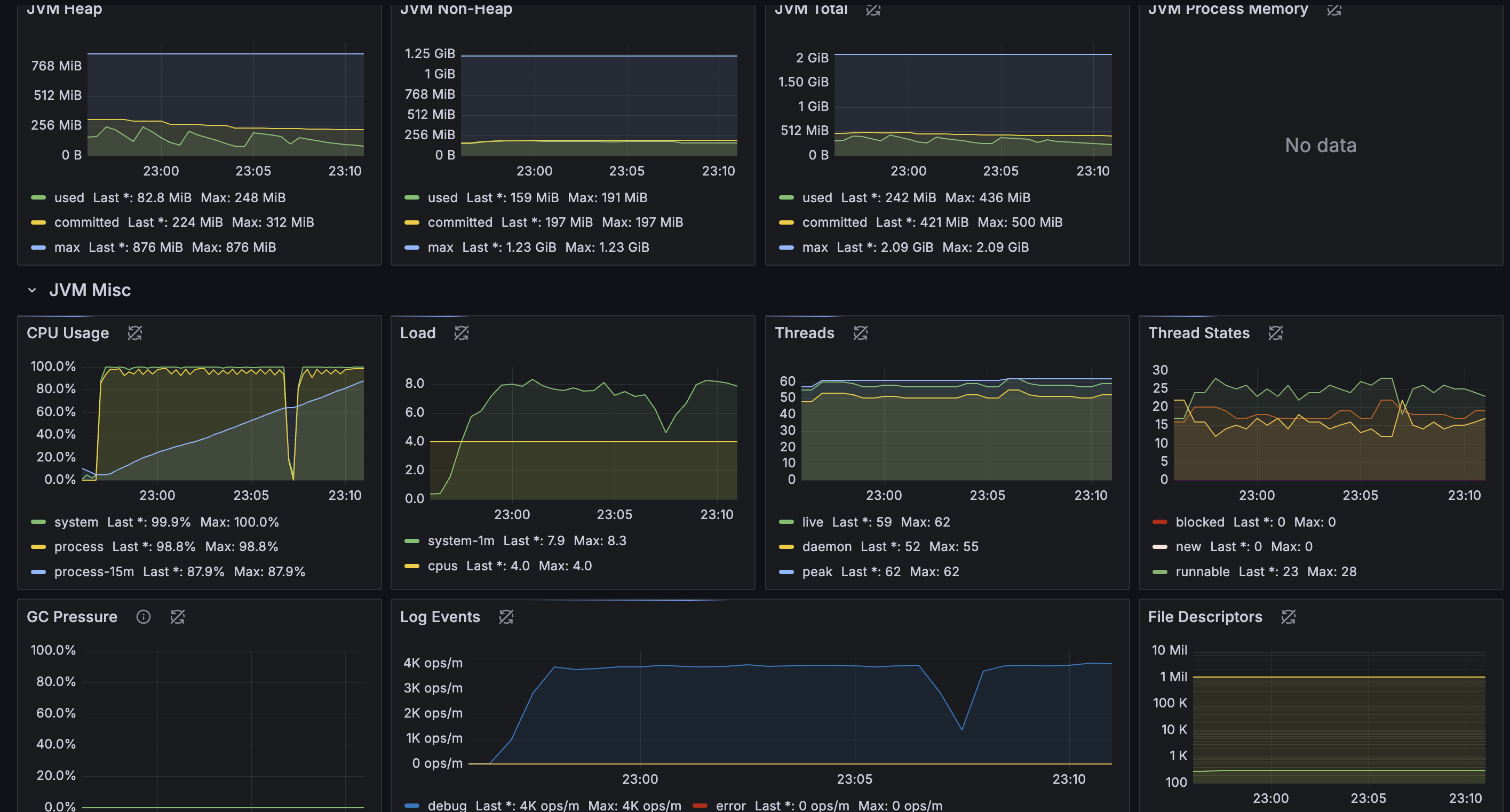
Task: Click the debug legend entry in Log Events
Action: click(x=447, y=806)
